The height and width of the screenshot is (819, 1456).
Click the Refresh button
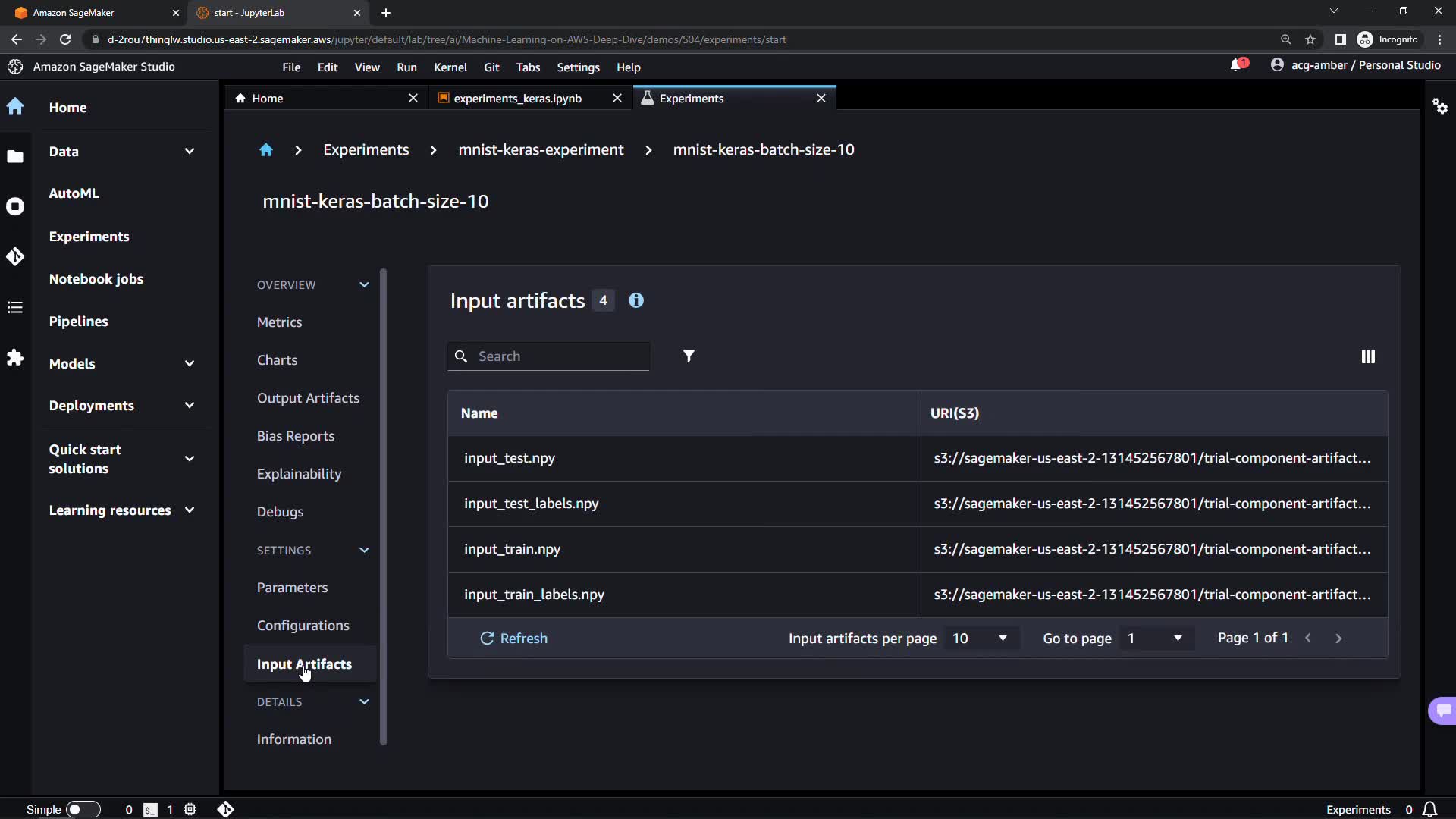[513, 639]
